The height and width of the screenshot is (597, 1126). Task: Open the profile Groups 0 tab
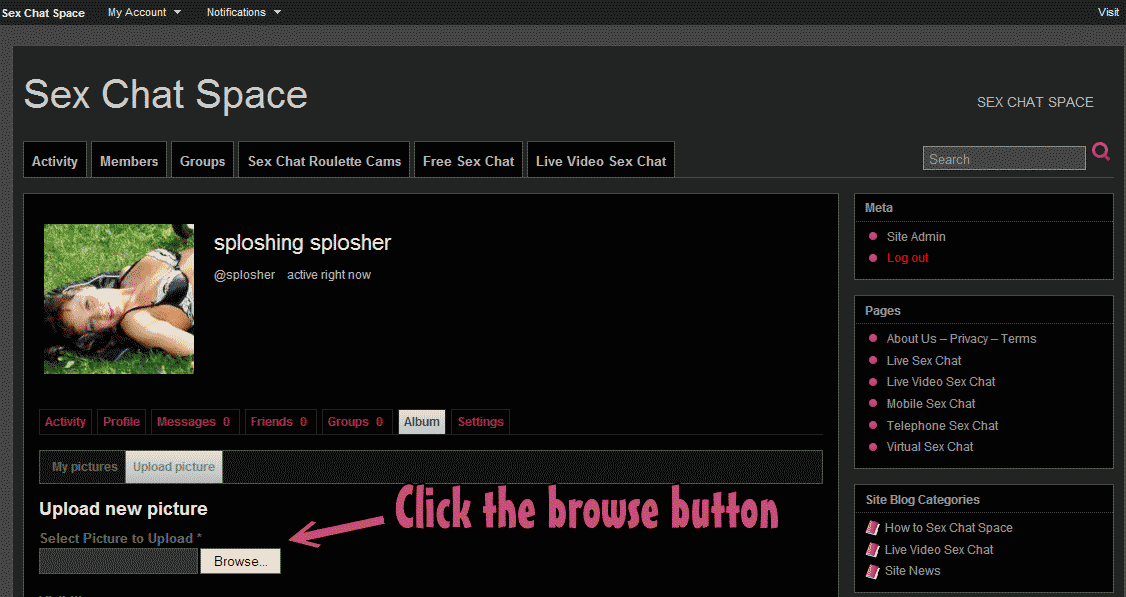(355, 422)
